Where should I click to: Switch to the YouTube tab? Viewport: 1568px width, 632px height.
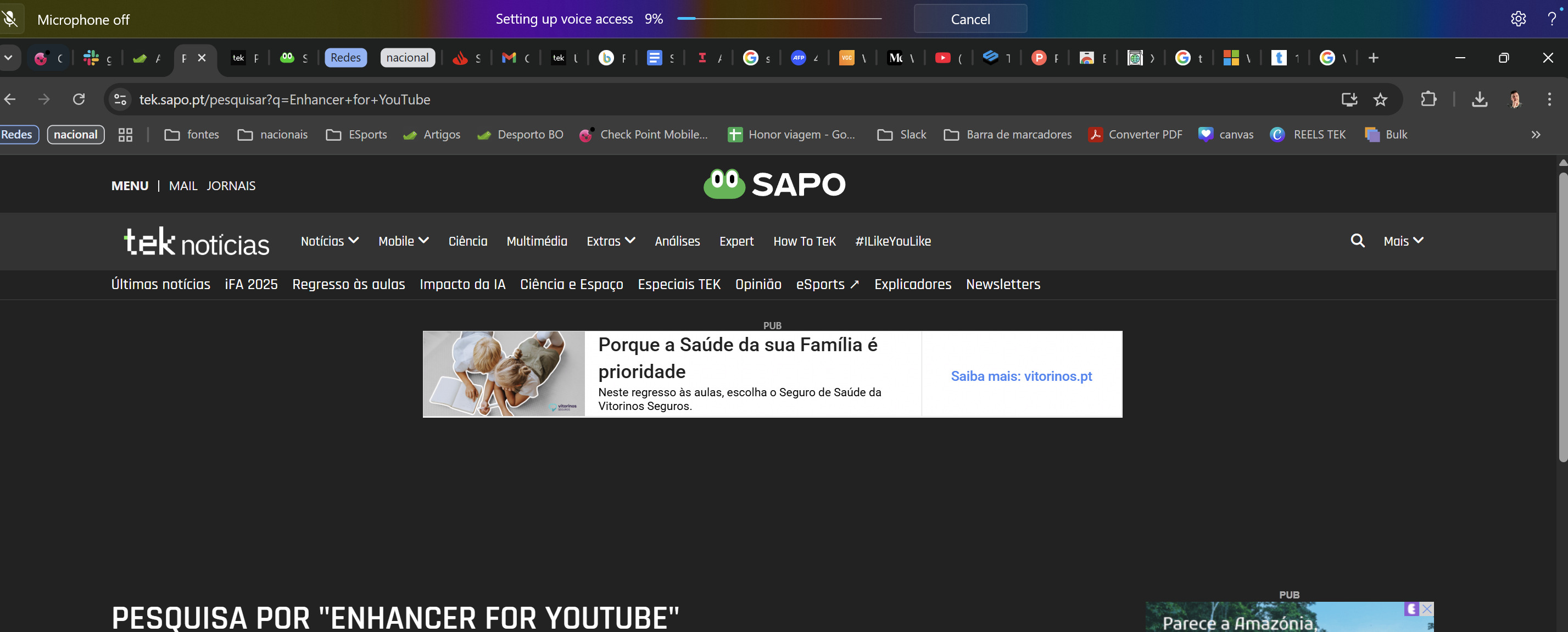[x=949, y=58]
